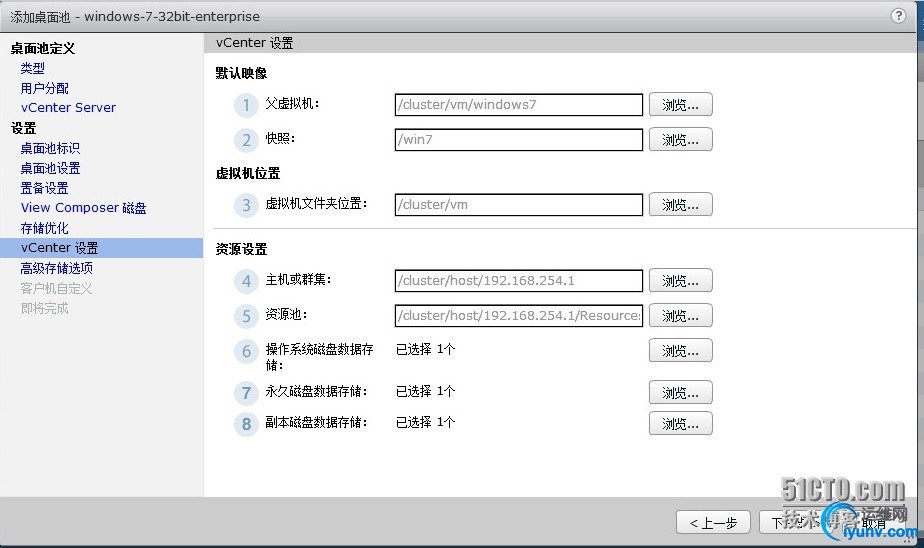Open 桌面池设置 (Pool settings) step
The height and width of the screenshot is (548, 924).
[x=50, y=169]
